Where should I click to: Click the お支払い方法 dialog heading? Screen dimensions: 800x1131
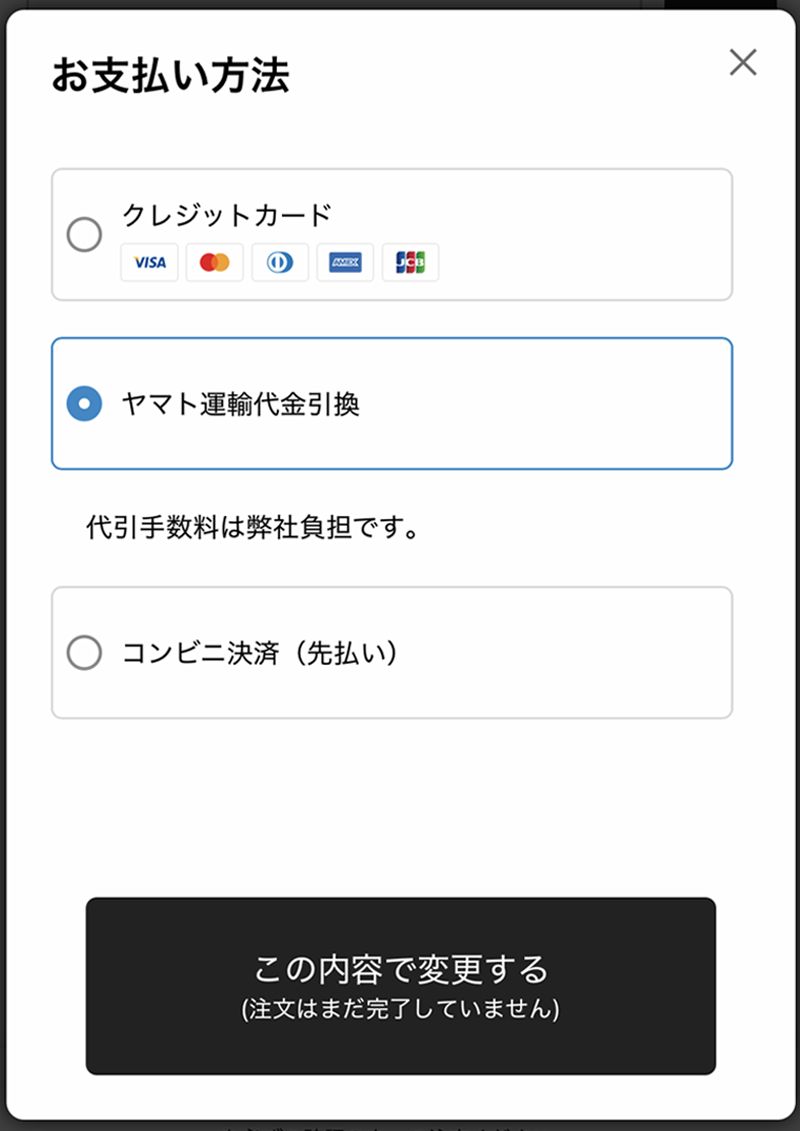coord(170,77)
